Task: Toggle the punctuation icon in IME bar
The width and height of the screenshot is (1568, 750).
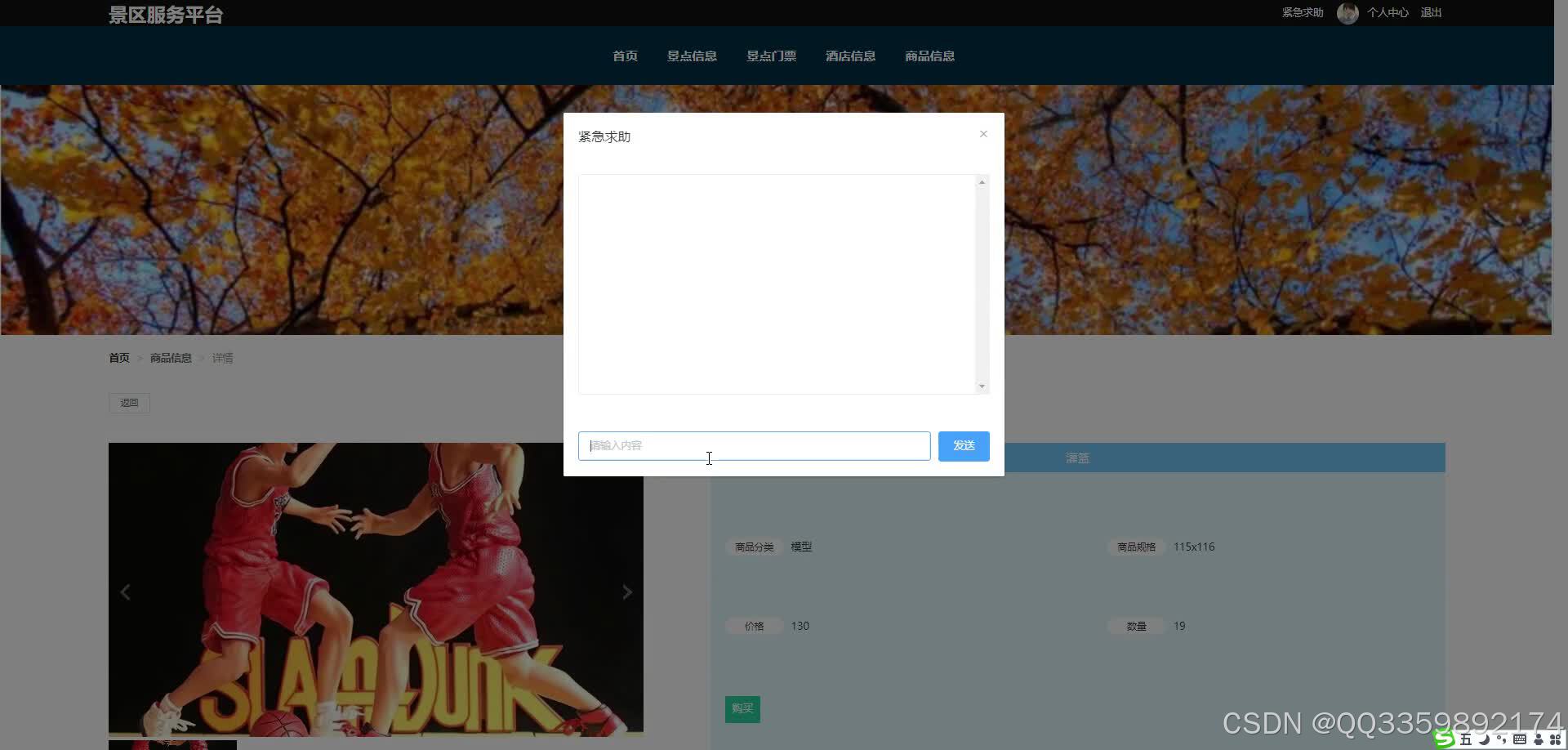Action: (1501, 739)
